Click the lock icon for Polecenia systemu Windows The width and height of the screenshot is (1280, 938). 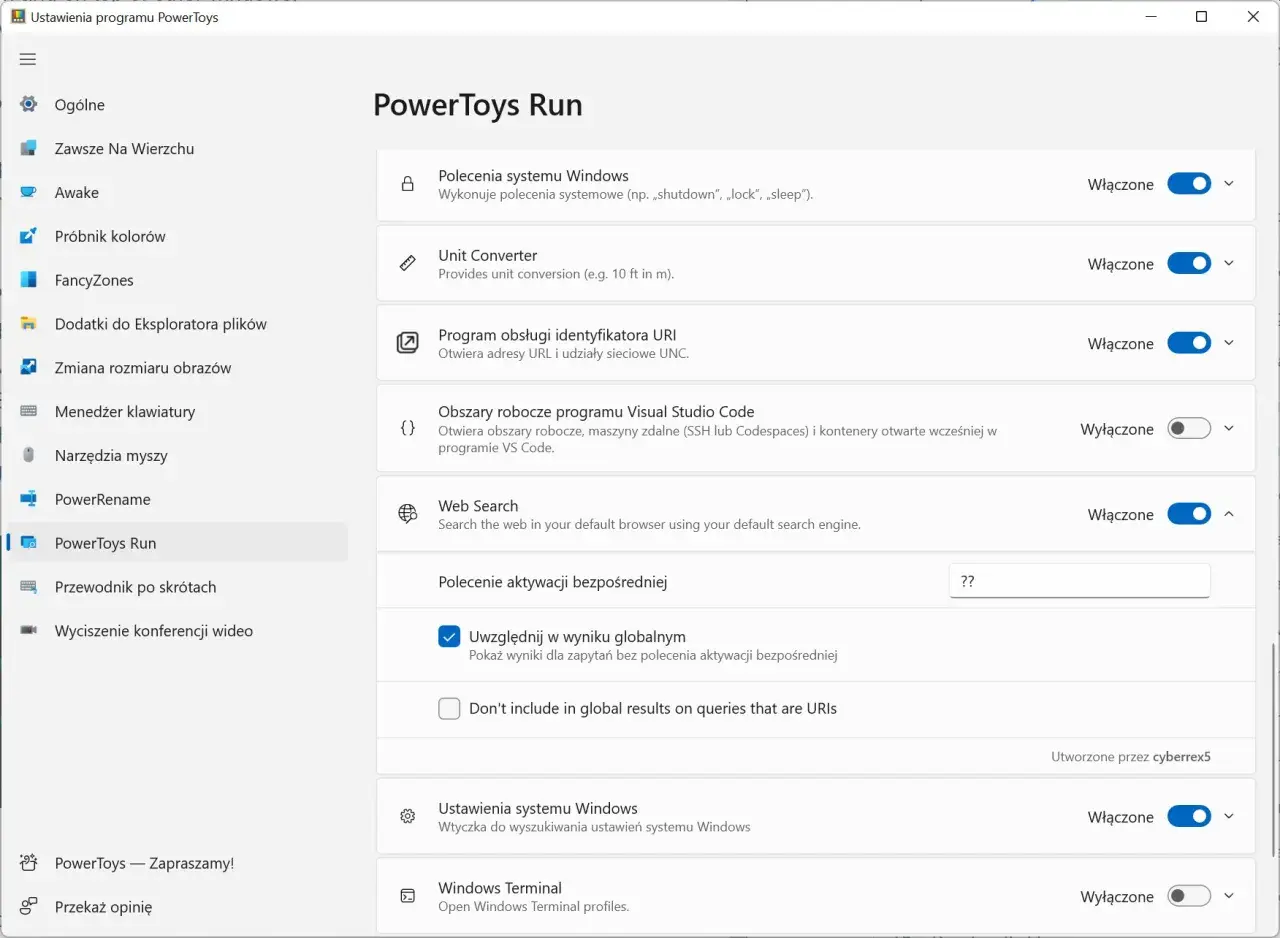point(407,184)
